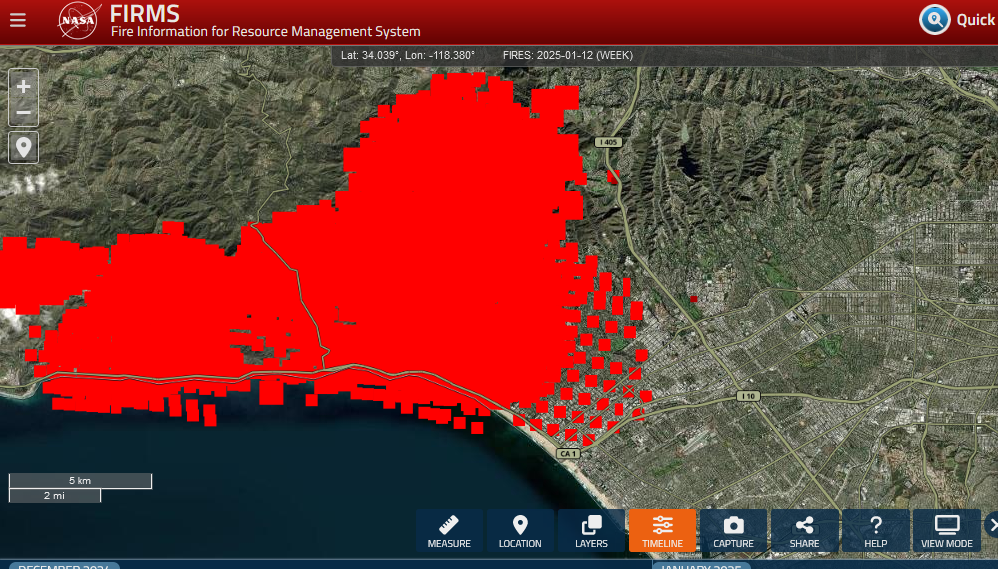The image size is (998, 569).
Task: Click the 2 mi scale bar
Action: point(55,495)
